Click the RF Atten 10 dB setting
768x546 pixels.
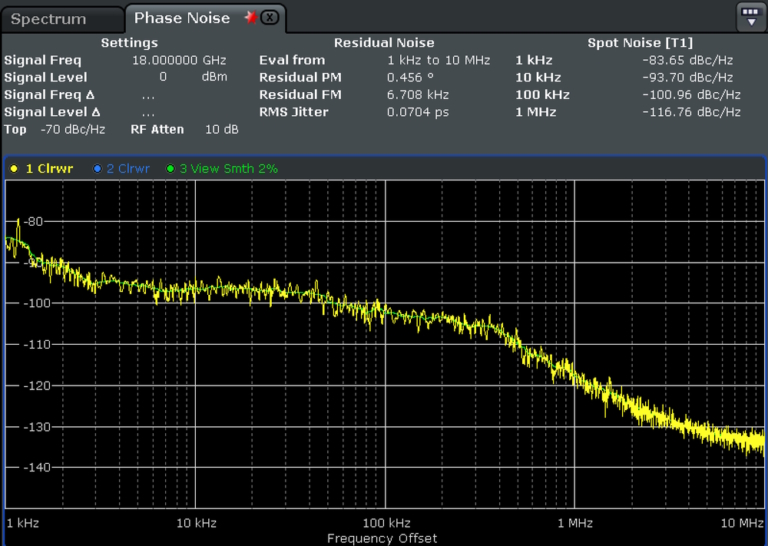click(221, 129)
